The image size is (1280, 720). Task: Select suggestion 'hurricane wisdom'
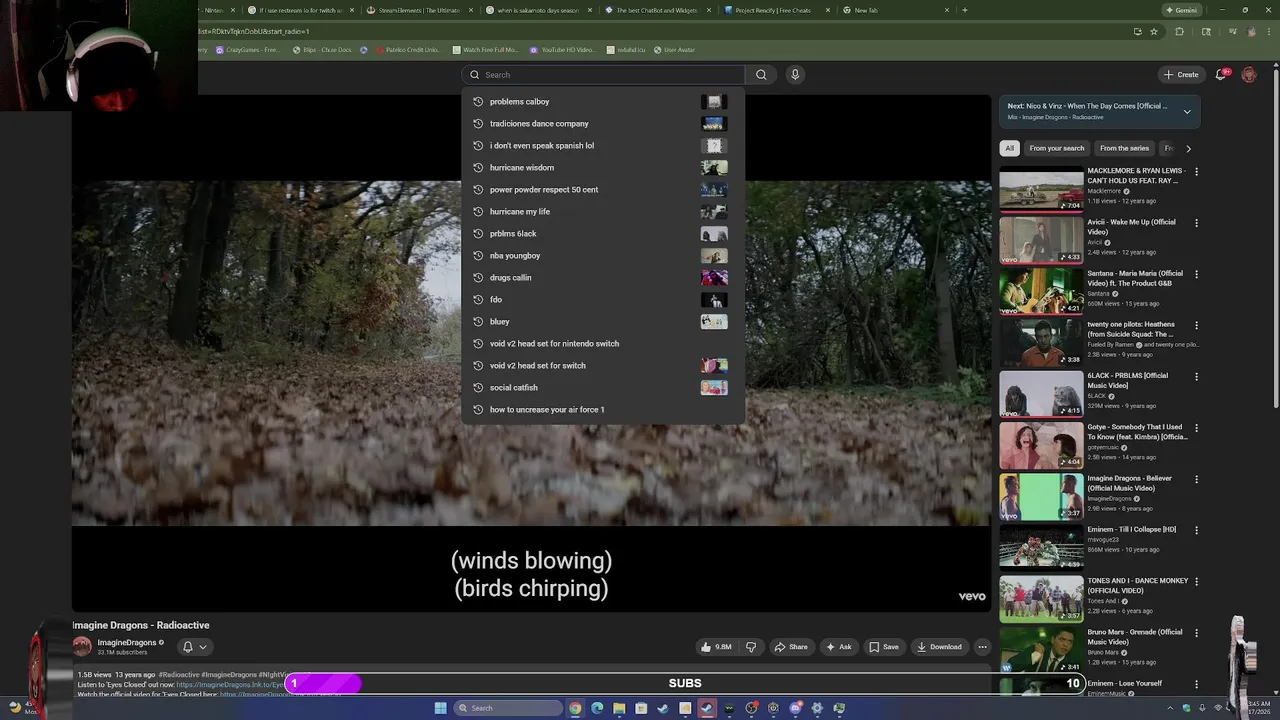(x=603, y=167)
